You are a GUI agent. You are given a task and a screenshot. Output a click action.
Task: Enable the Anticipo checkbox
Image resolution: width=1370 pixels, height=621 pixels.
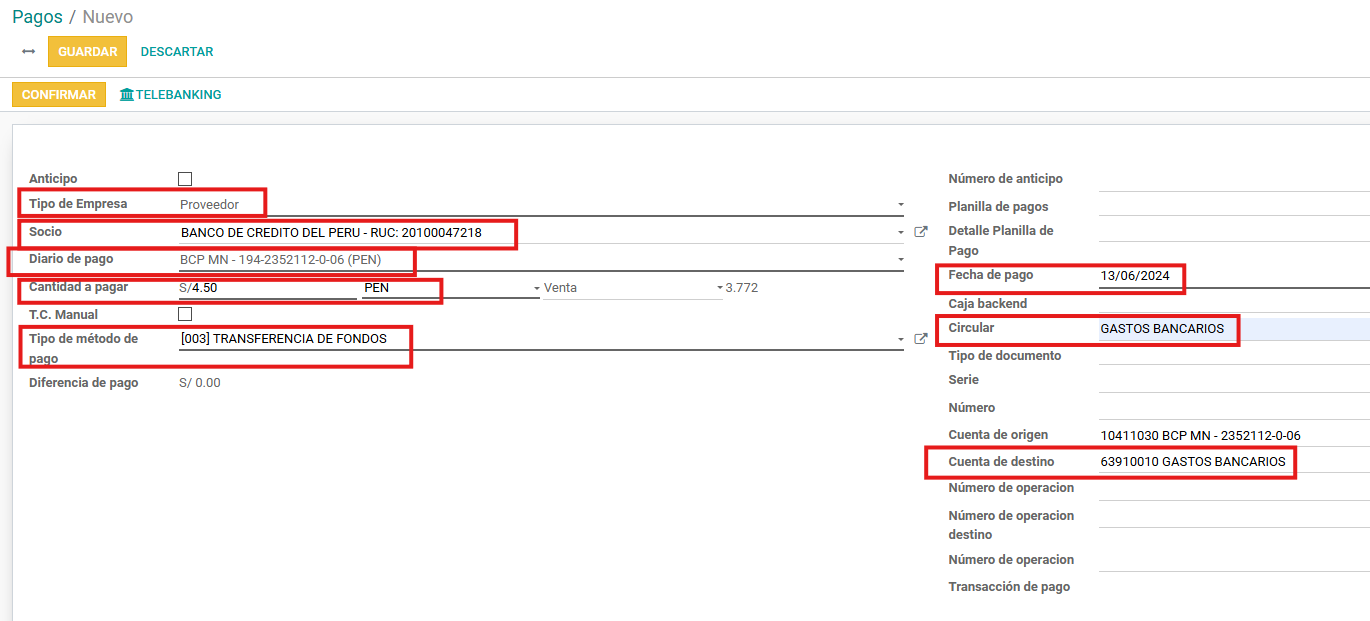(x=185, y=179)
